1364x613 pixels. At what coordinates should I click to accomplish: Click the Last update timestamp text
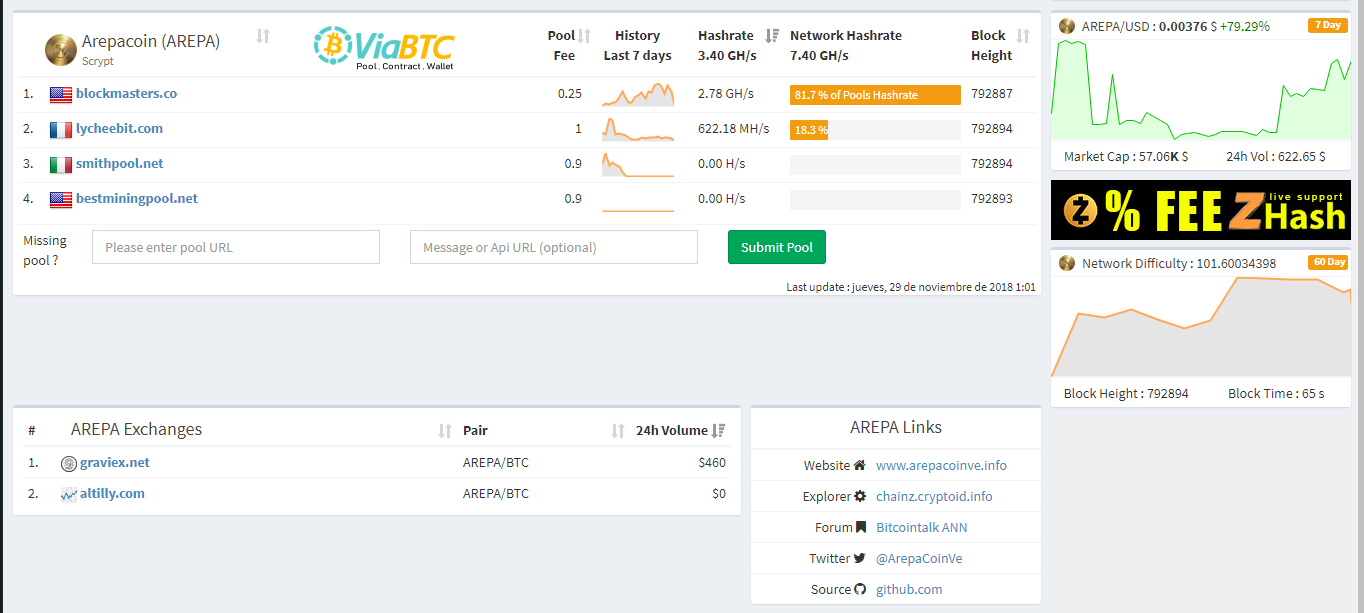coord(911,287)
